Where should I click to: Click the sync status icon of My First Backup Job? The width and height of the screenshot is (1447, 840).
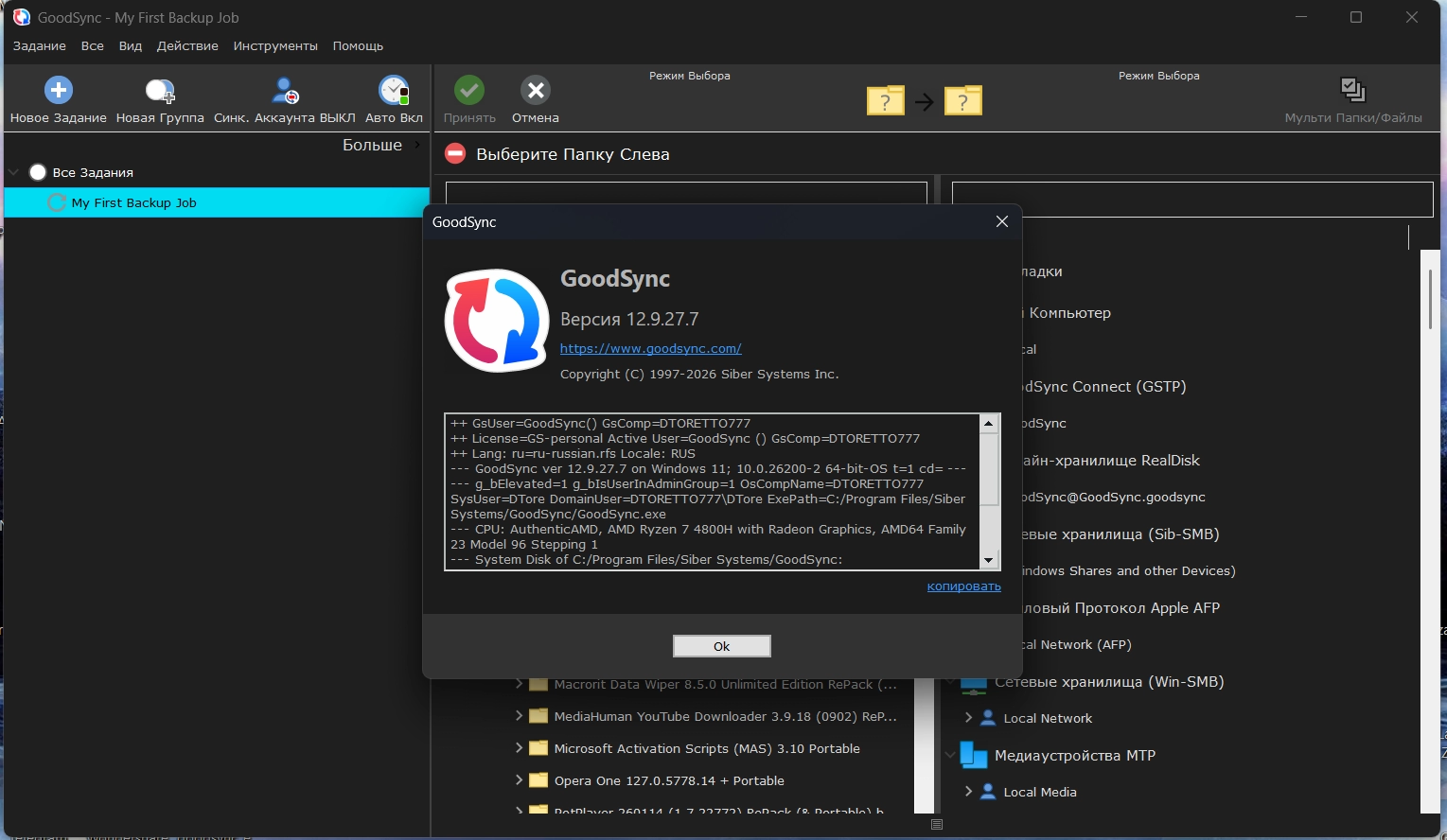(57, 202)
